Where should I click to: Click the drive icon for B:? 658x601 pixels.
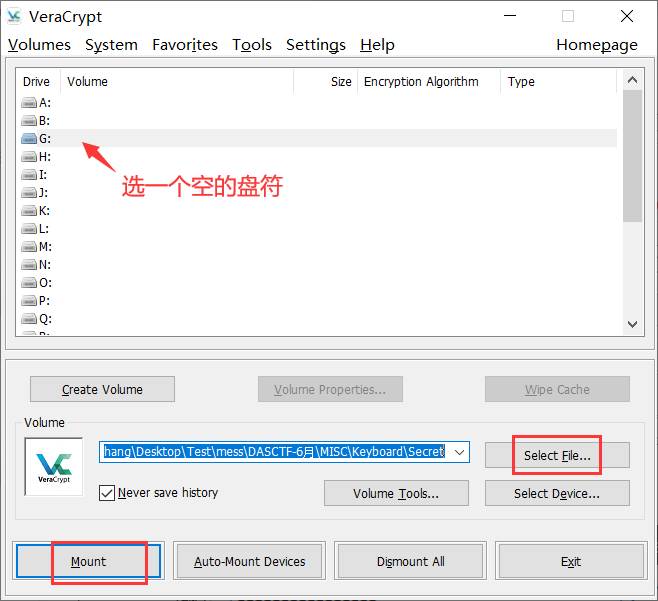(x=29, y=120)
